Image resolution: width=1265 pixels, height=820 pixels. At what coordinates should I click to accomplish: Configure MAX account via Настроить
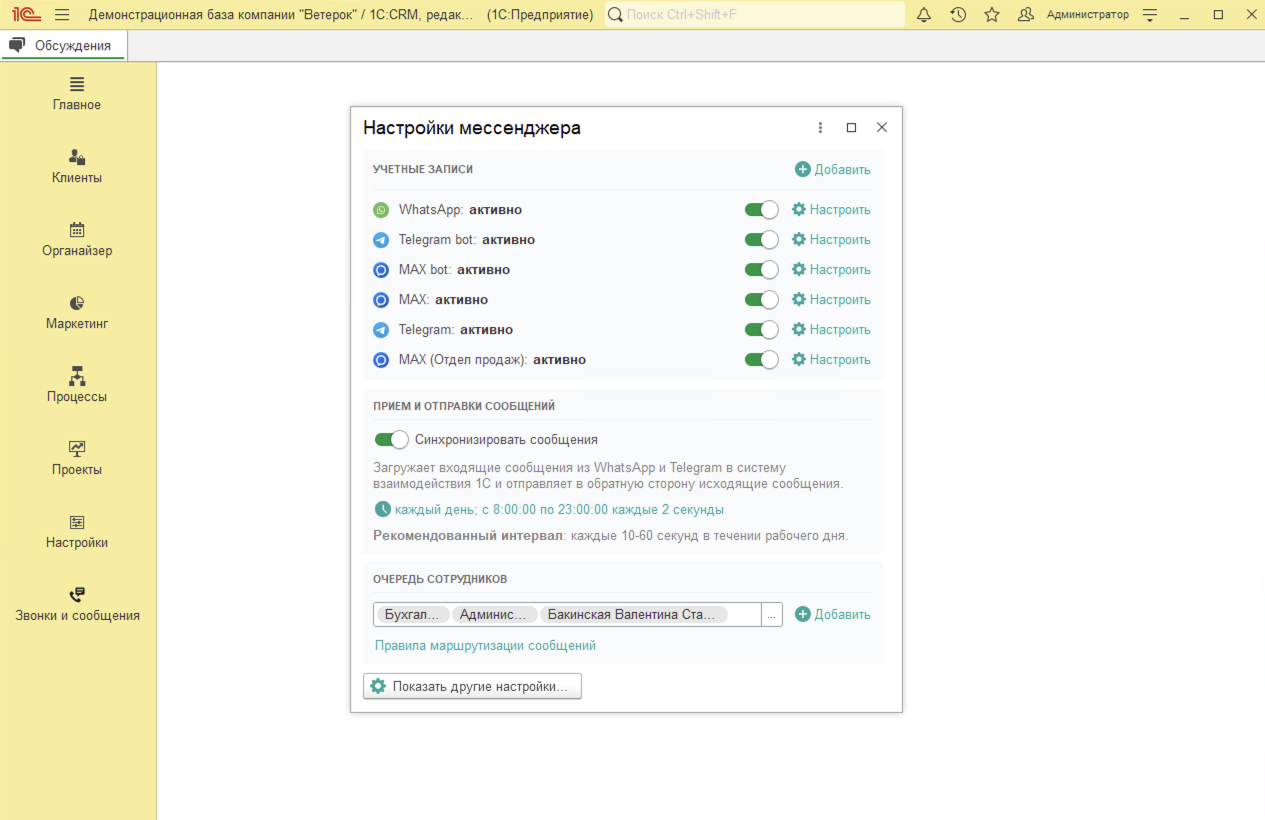tap(831, 300)
